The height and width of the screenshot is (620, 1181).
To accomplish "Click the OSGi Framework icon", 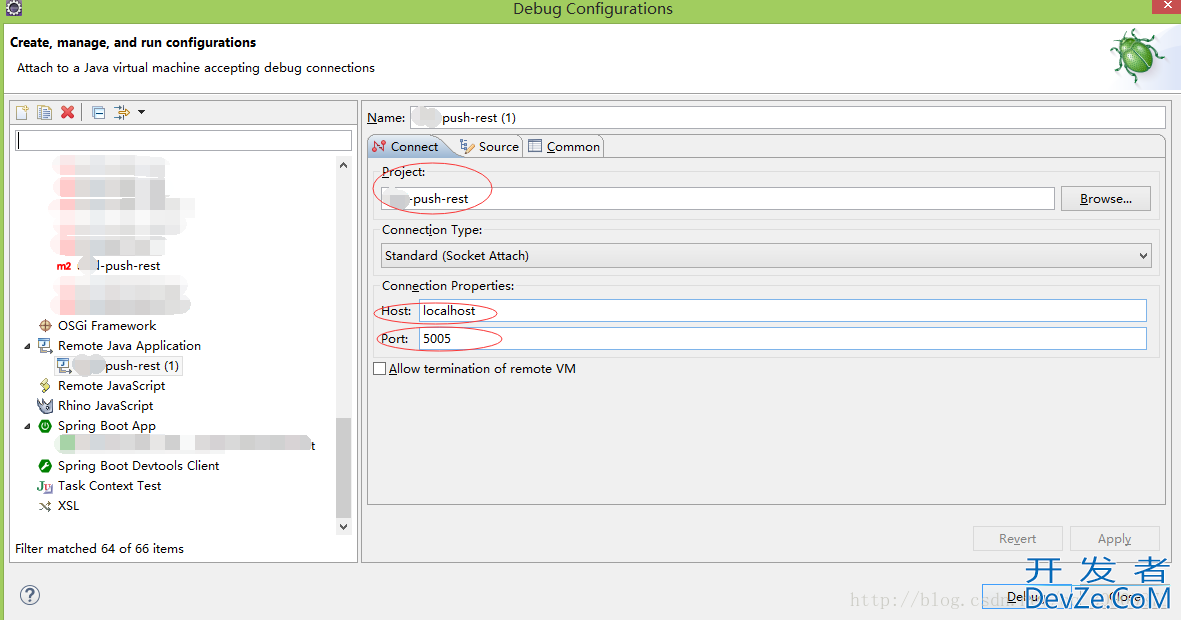I will 45,325.
